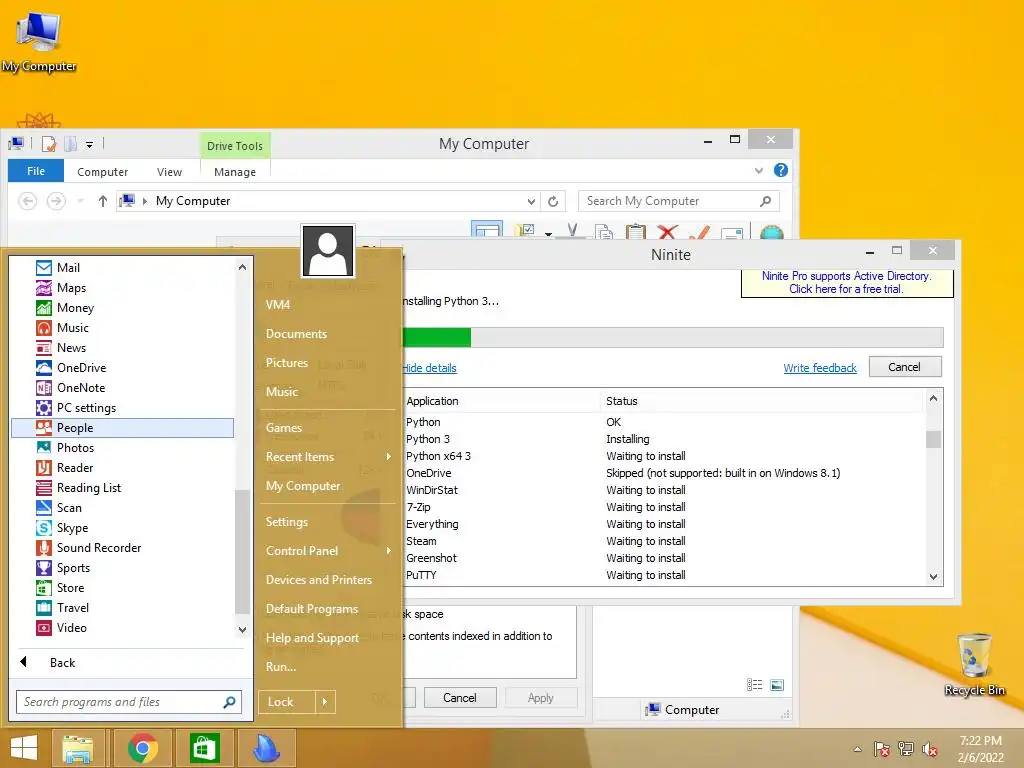Expand the ribbon in My Computer window
1024x768 pixels.
click(x=759, y=170)
